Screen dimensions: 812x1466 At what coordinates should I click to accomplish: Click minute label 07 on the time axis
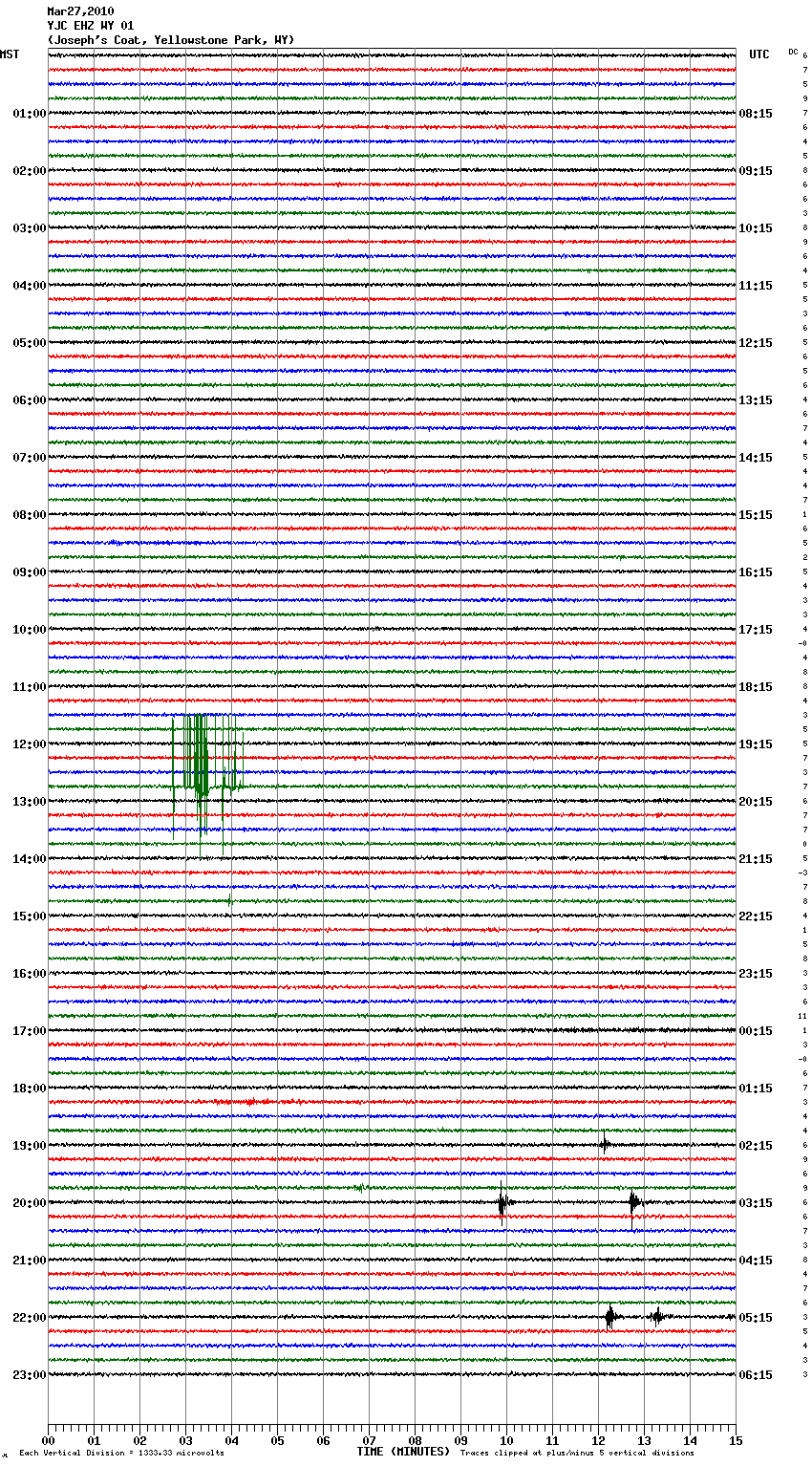369,1440
